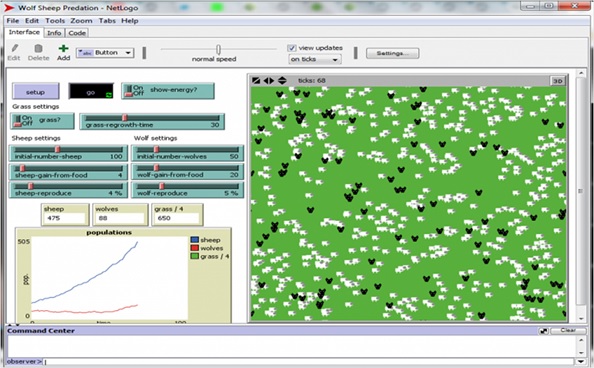
Task: Click the blue sheep legend swatch
Action: click(x=195, y=240)
